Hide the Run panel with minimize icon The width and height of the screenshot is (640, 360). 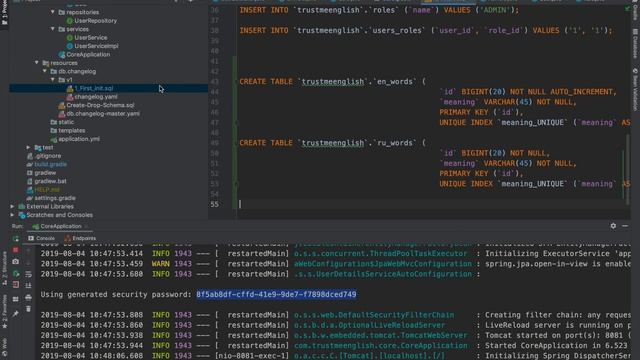(x=625, y=226)
